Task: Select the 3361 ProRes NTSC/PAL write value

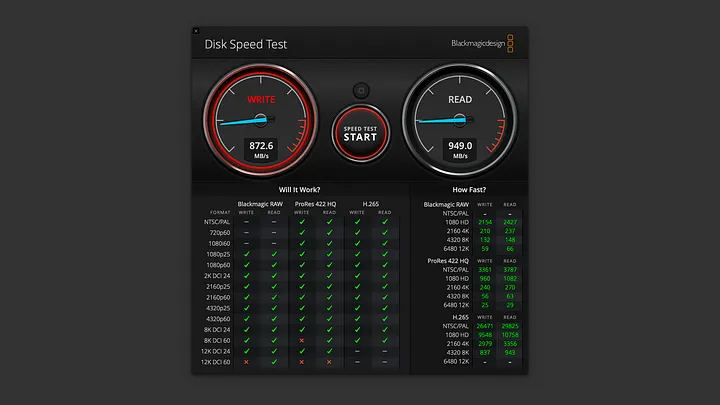Action: click(485, 270)
